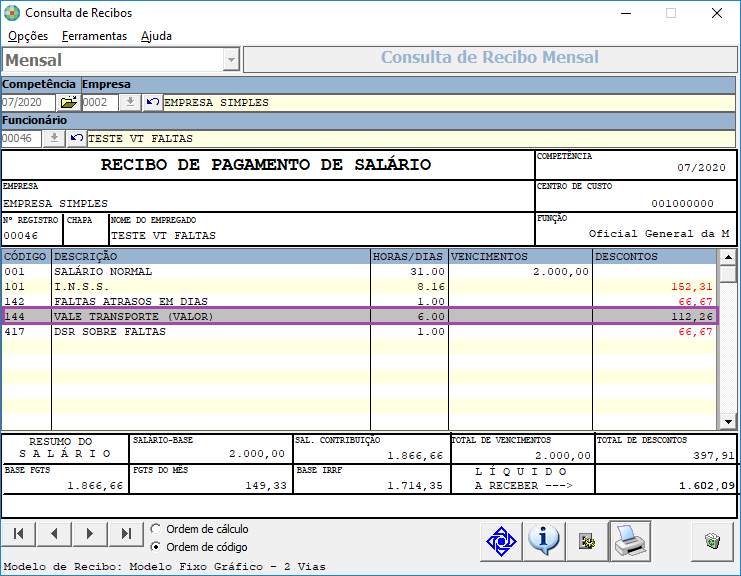Click the total de descontos 397,91
Viewport: 741px width, 576px height.
(714, 456)
